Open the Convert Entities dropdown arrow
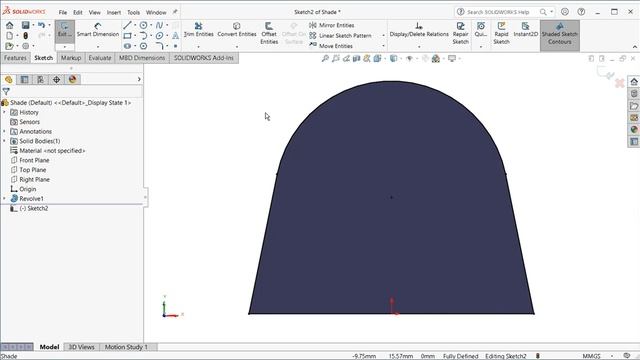 237,47
